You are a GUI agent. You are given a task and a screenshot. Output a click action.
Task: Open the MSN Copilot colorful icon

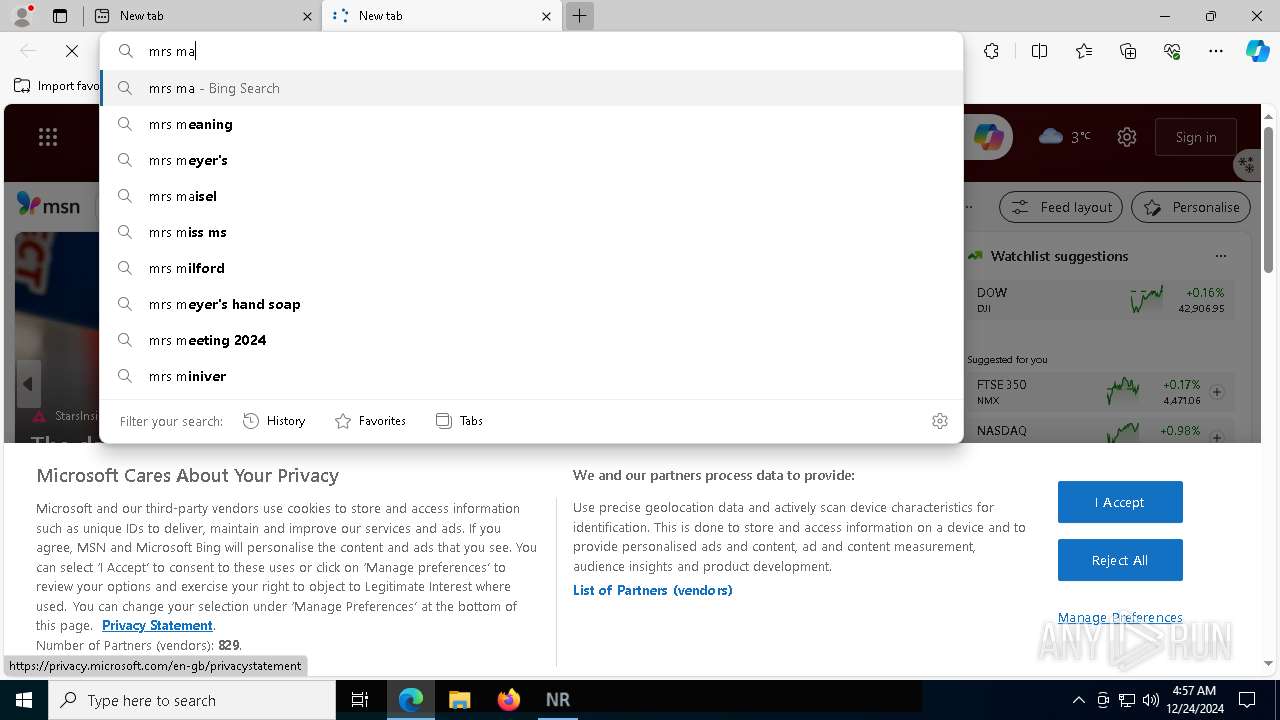(x=989, y=137)
